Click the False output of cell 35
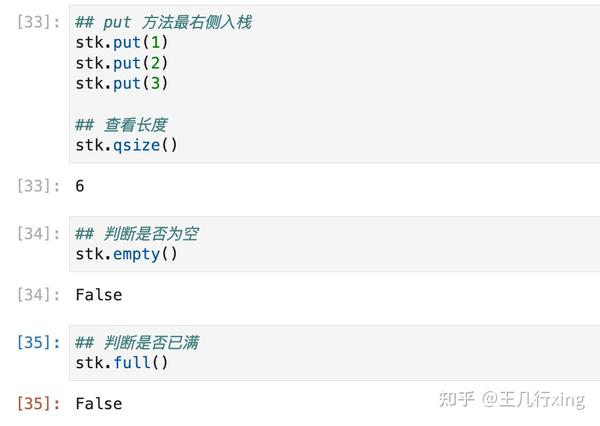This screenshot has height=426, width=600. pos(98,404)
